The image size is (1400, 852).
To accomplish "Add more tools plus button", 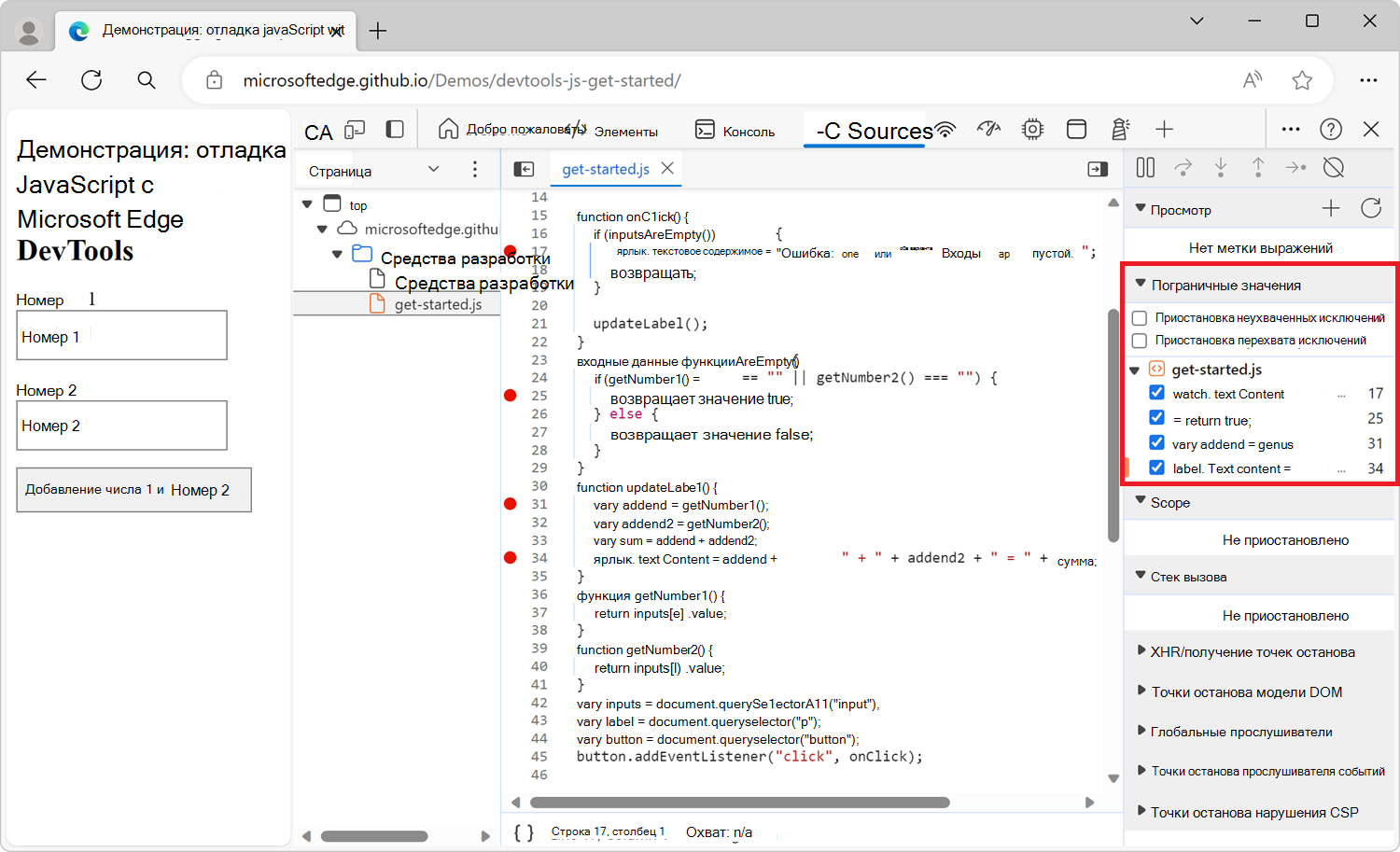I will pos(1164,129).
